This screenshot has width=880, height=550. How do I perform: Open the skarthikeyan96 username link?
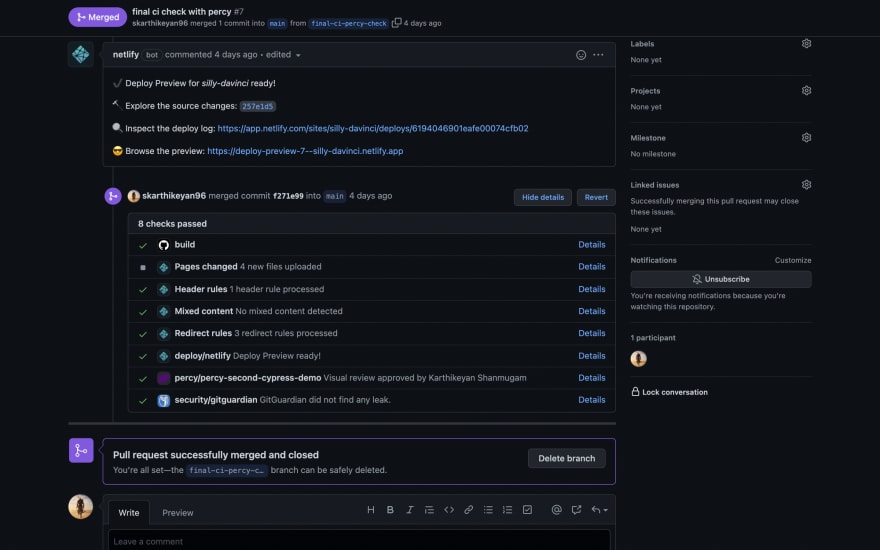(174, 196)
